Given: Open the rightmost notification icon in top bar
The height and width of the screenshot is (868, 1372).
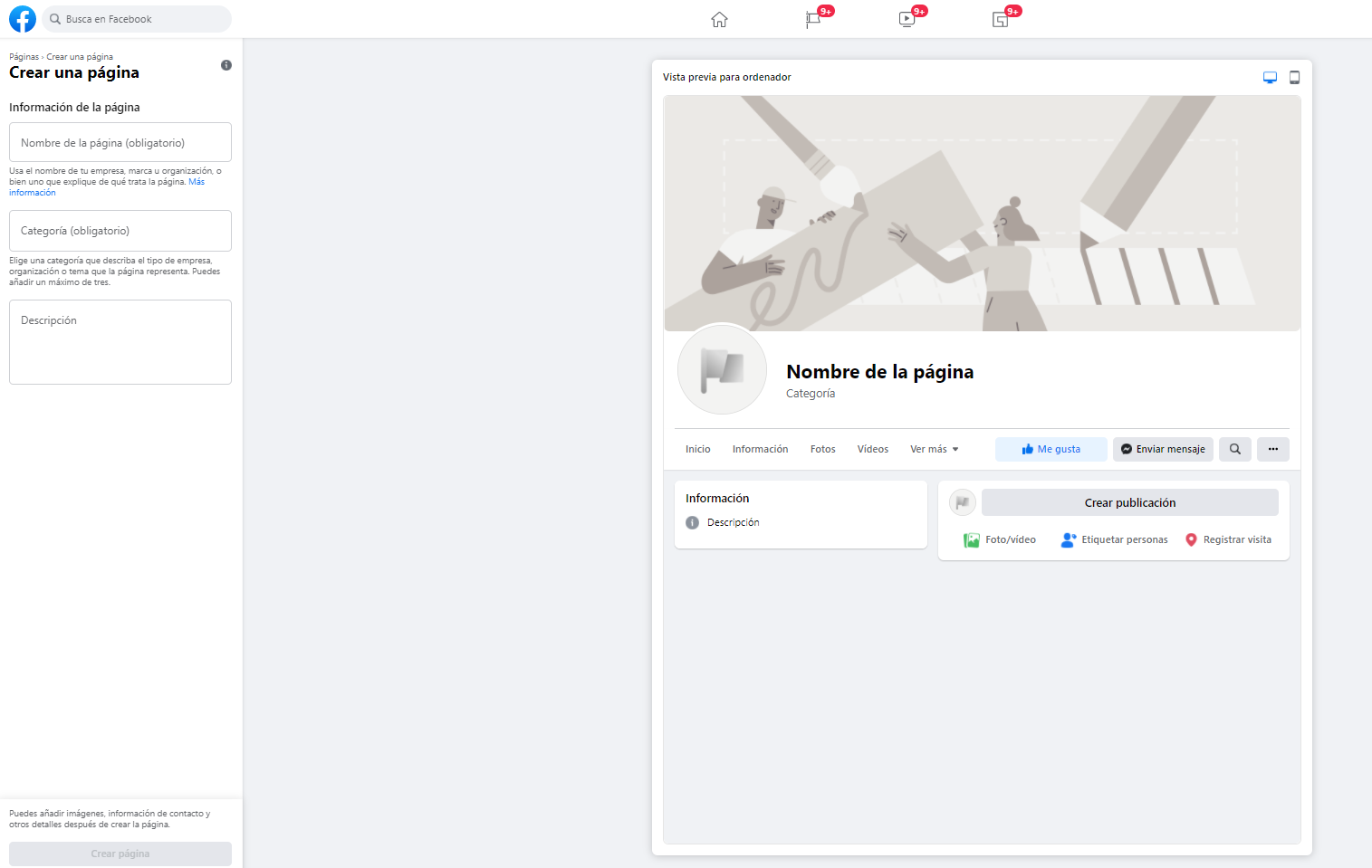Looking at the screenshot, I should [x=1001, y=20].
